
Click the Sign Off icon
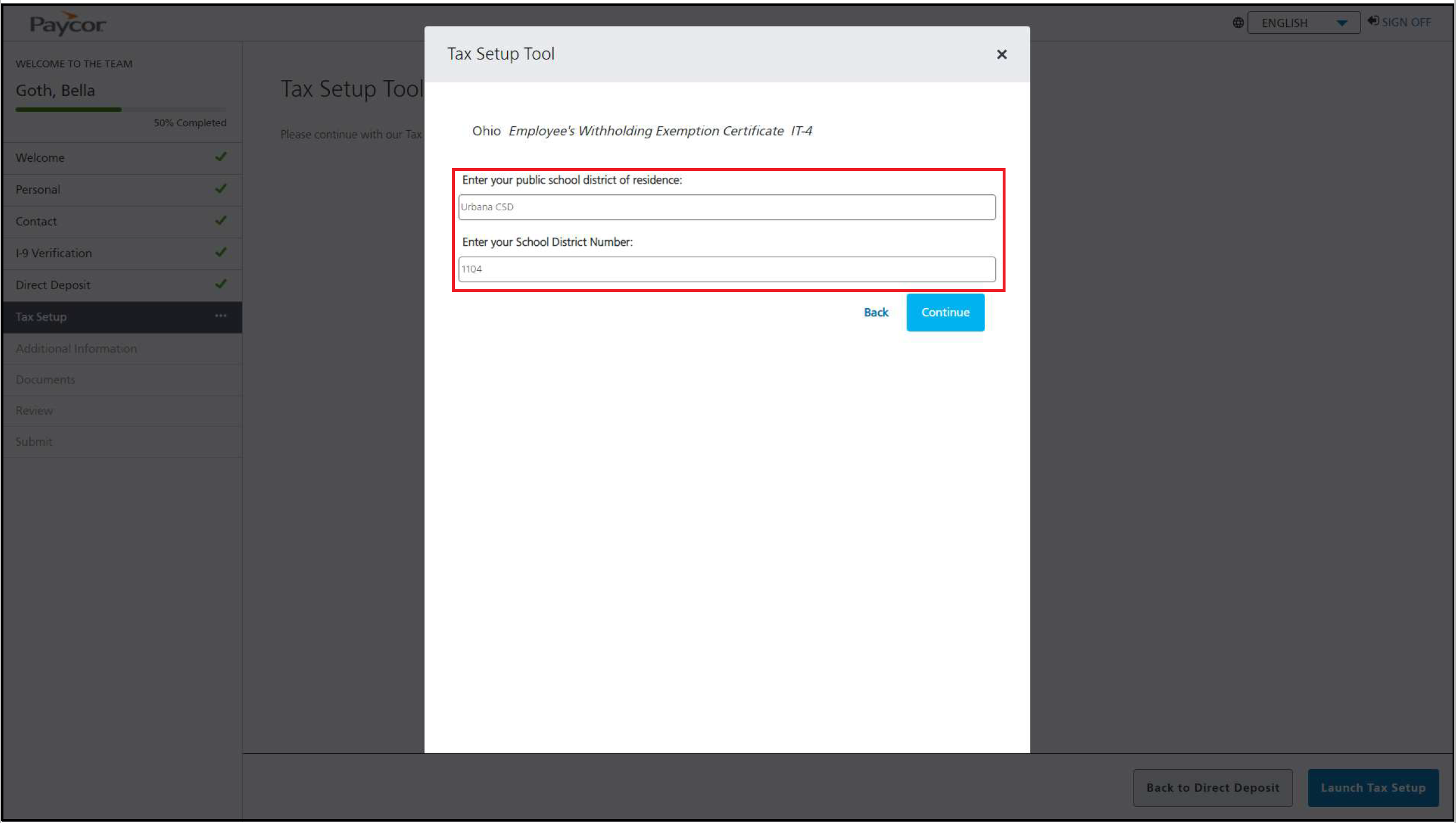[x=1373, y=21]
